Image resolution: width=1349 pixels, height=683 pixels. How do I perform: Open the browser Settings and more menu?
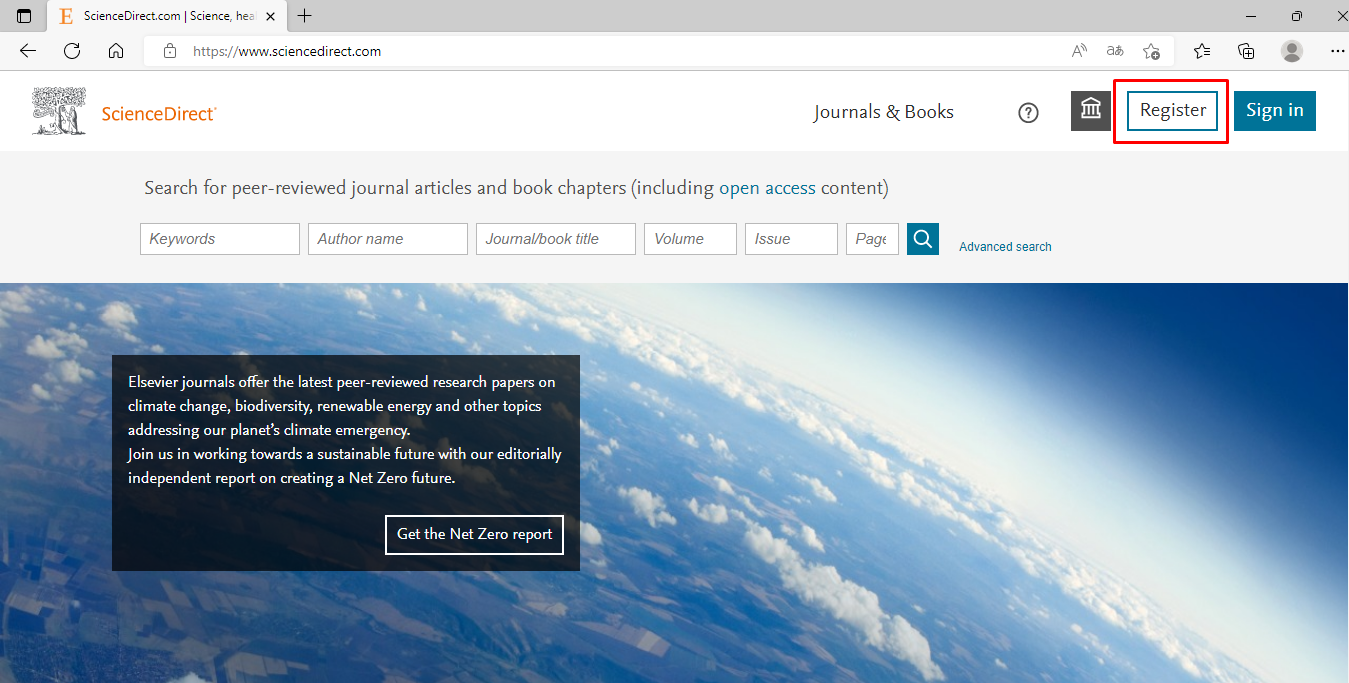click(1337, 51)
